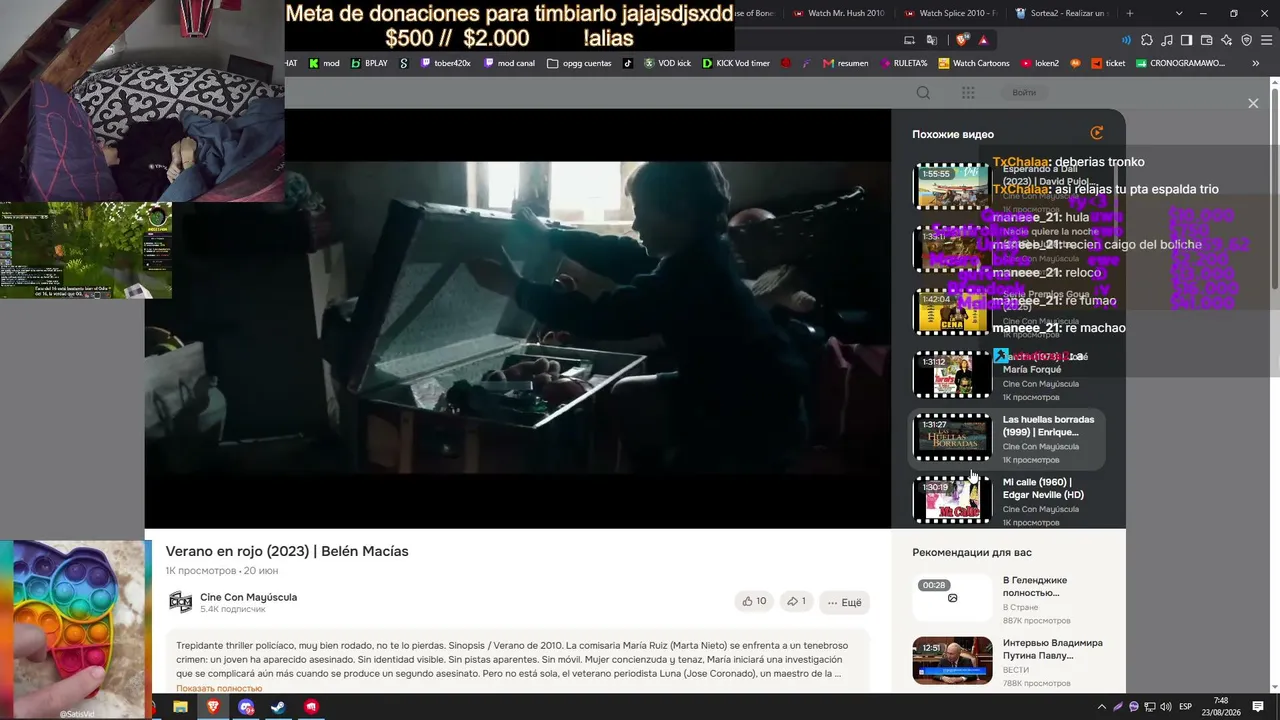1280x720 pixels.
Task: Open the VK services grid icon
Action: (968, 93)
